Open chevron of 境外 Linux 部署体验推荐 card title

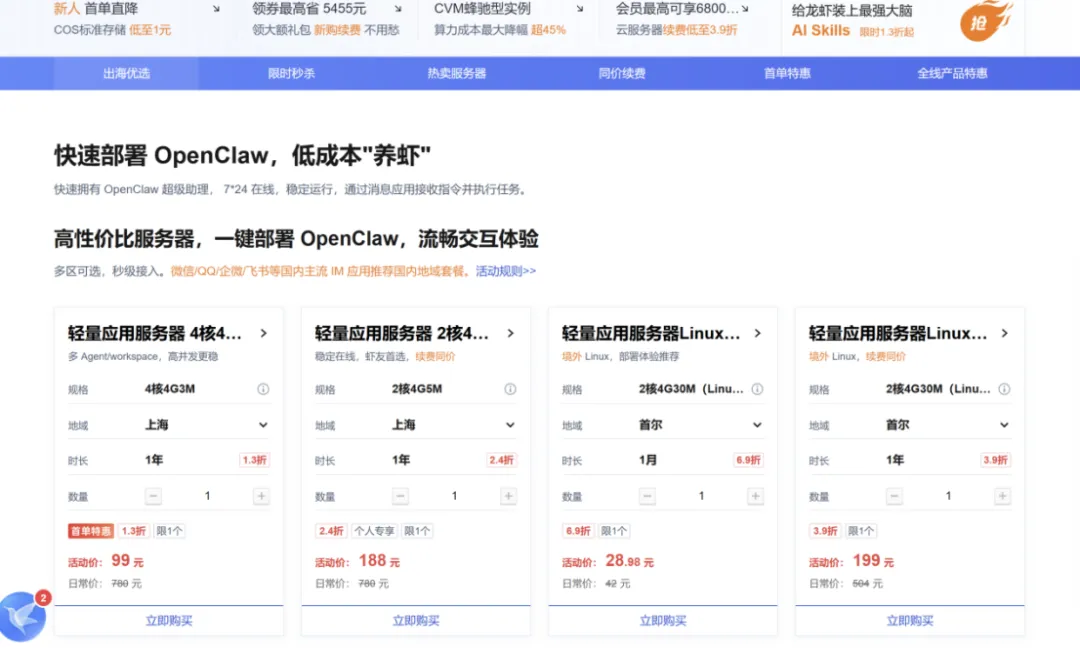pos(758,333)
